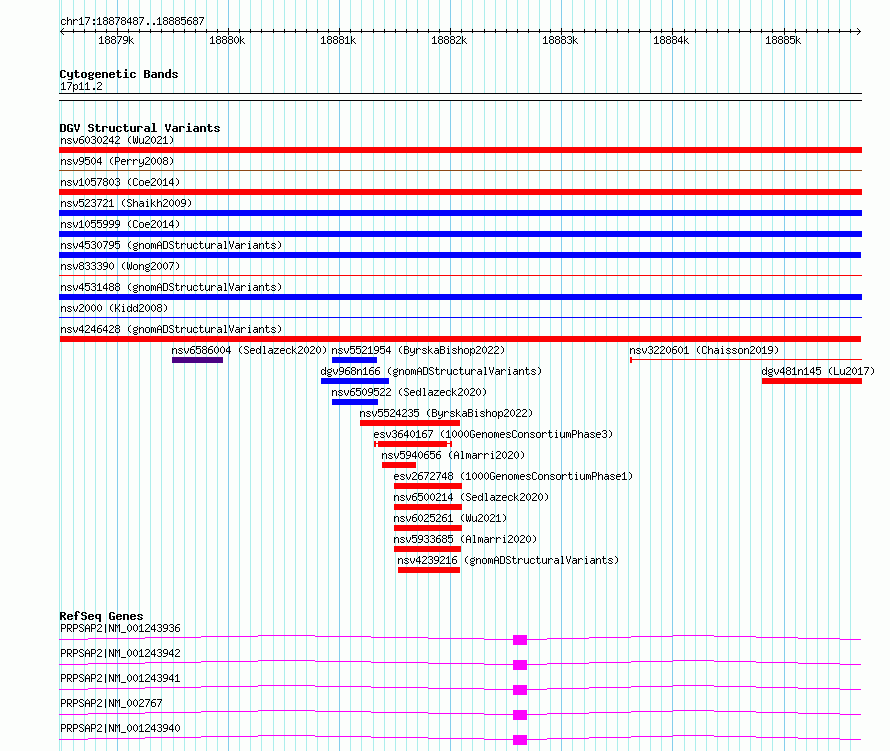Click the purple nsv6586004 variant bar

tap(198, 360)
